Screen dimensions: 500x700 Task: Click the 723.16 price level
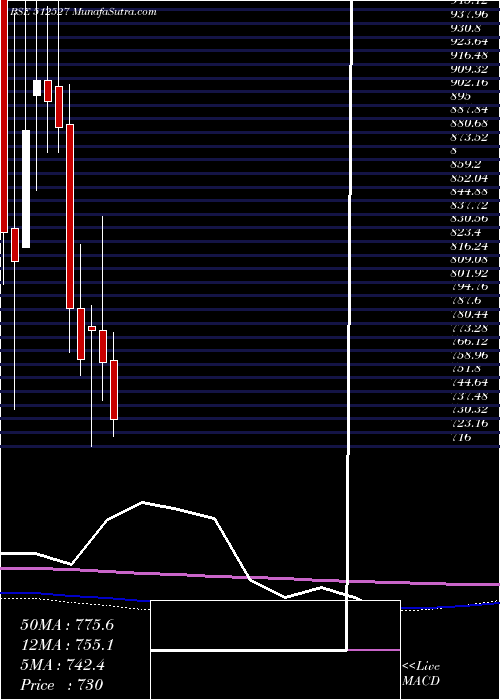(x=470, y=423)
